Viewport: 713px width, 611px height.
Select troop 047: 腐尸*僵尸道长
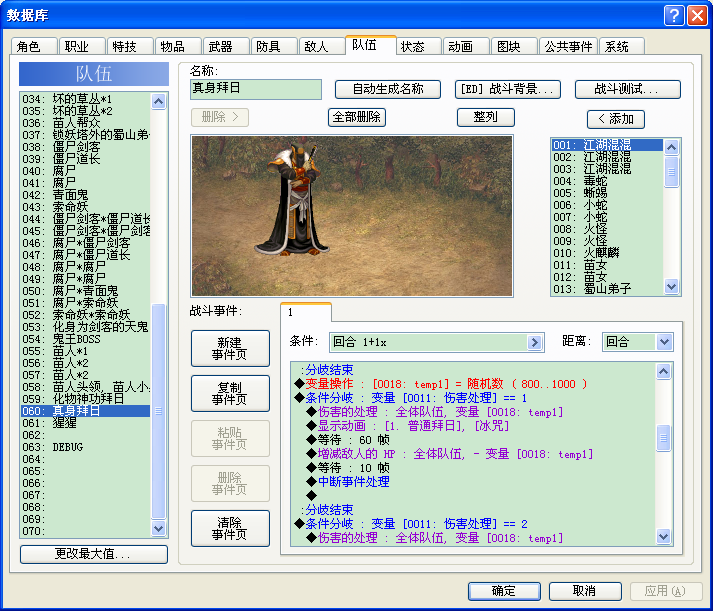(x=85, y=255)
